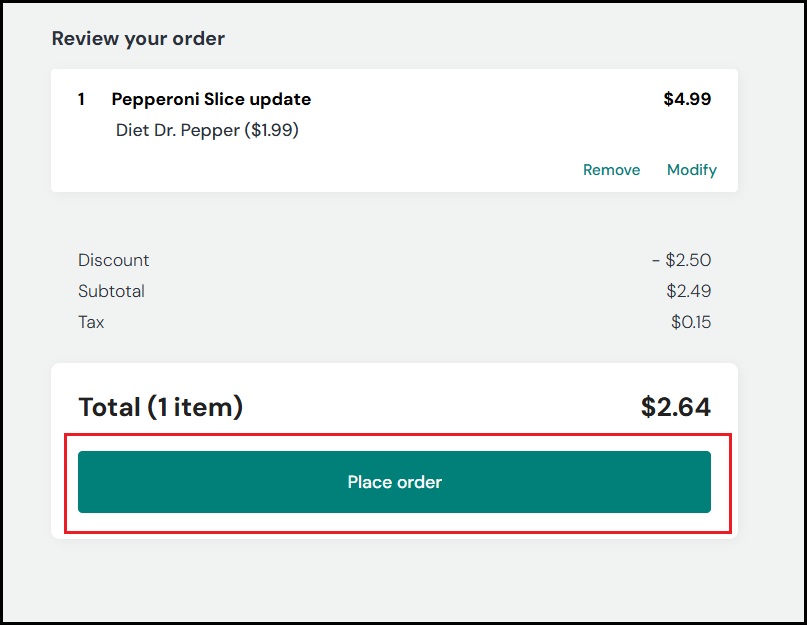Screen dimensions: 807x625
Task: Click the $0.15 tax amount
Action: click(691, 322)
